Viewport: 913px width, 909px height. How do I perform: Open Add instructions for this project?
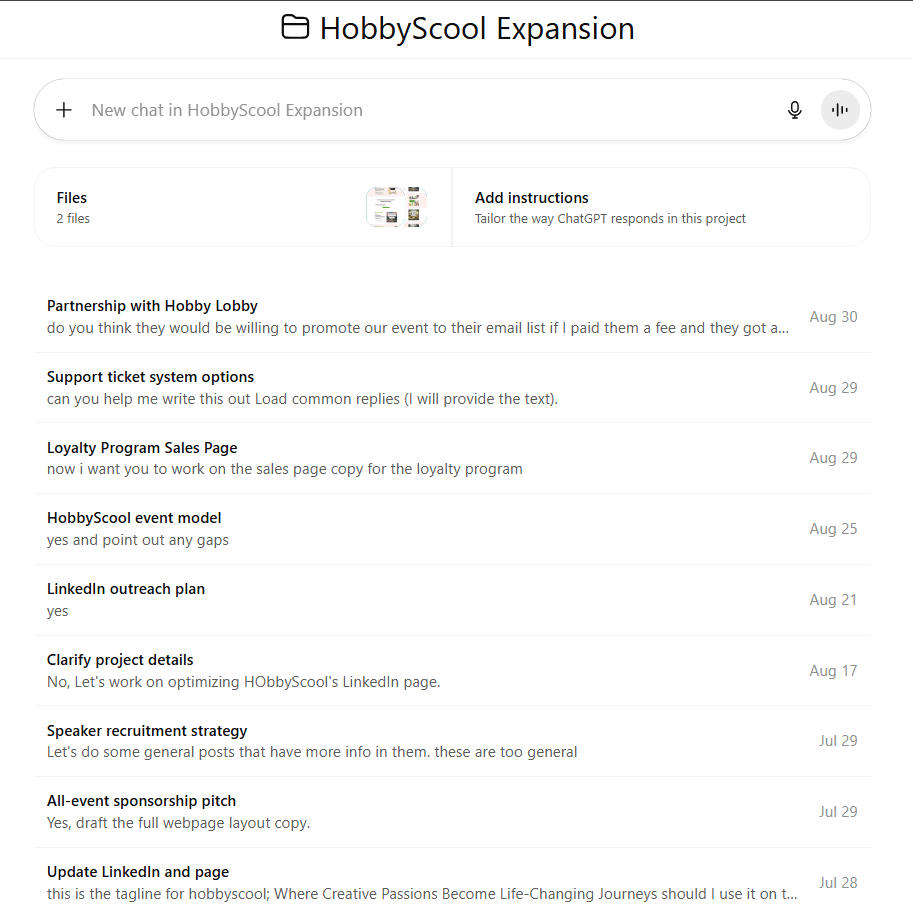[661, 207]
